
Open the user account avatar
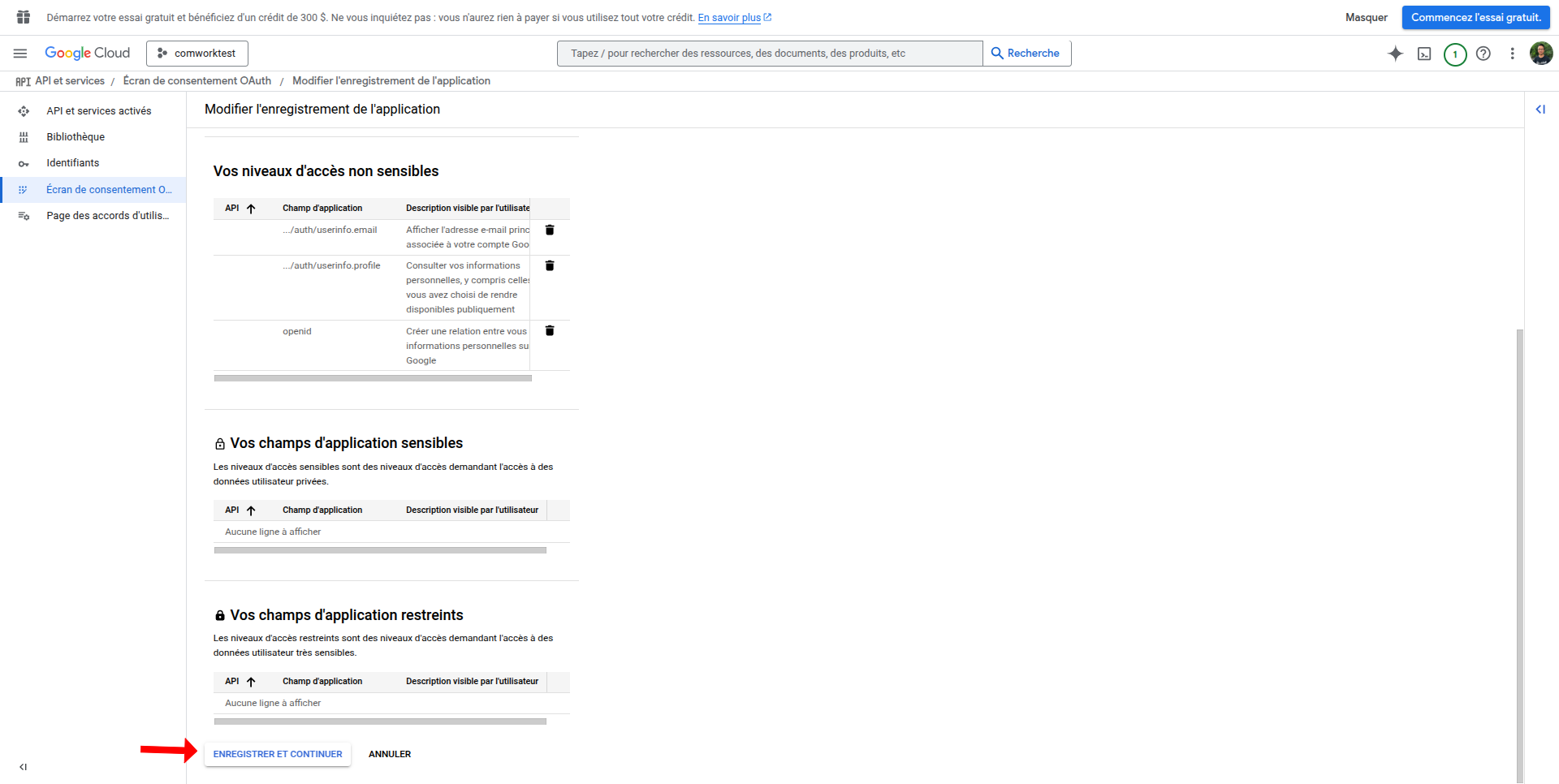[x=1540, y=54]
